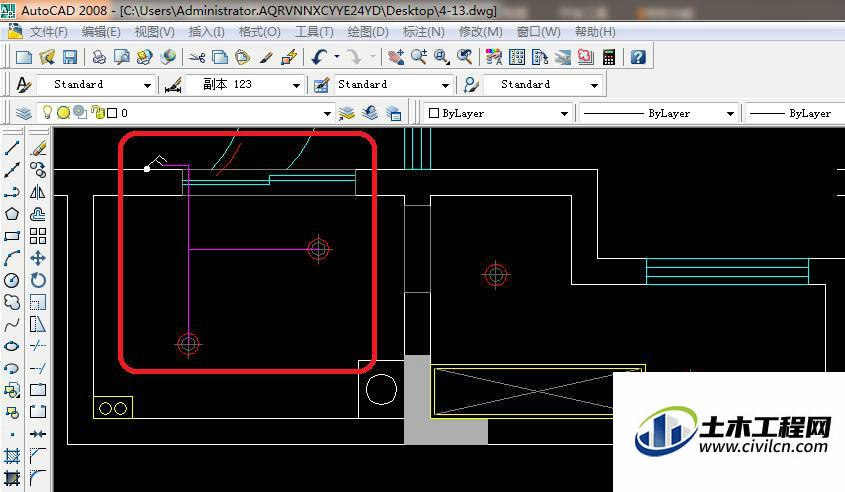Open Plot Preview icon
The width and height of the screenshot is (845, 492).
(x=122, y=57)
